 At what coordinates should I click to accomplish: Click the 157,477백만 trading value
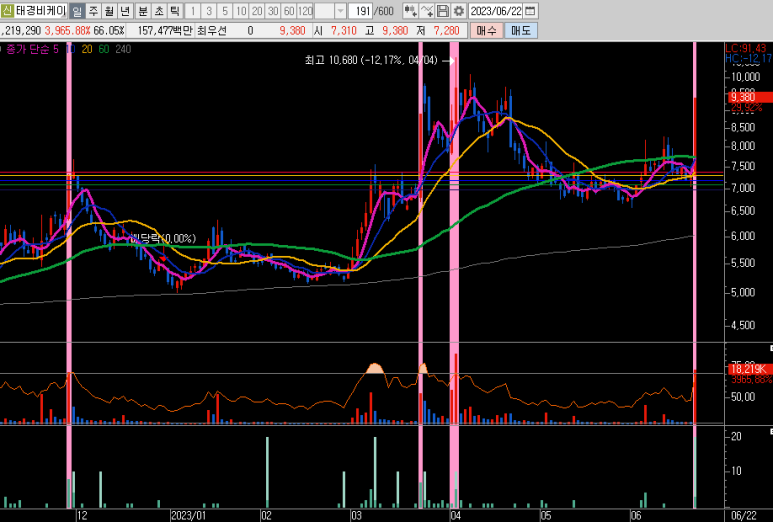coord(165,31)
